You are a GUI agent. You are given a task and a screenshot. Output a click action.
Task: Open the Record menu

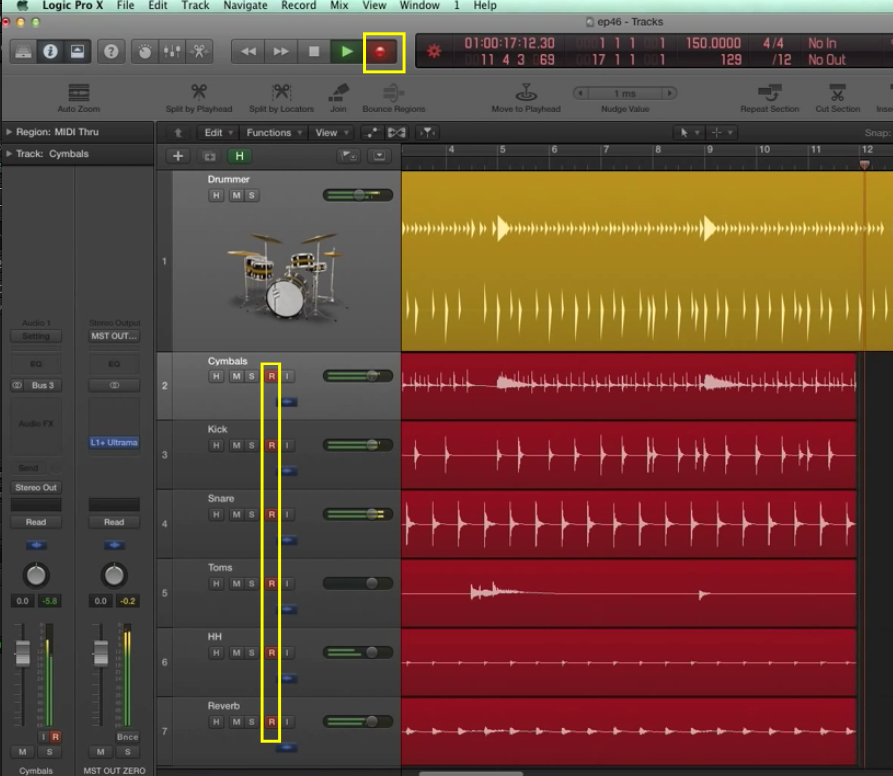pos(298,6)
